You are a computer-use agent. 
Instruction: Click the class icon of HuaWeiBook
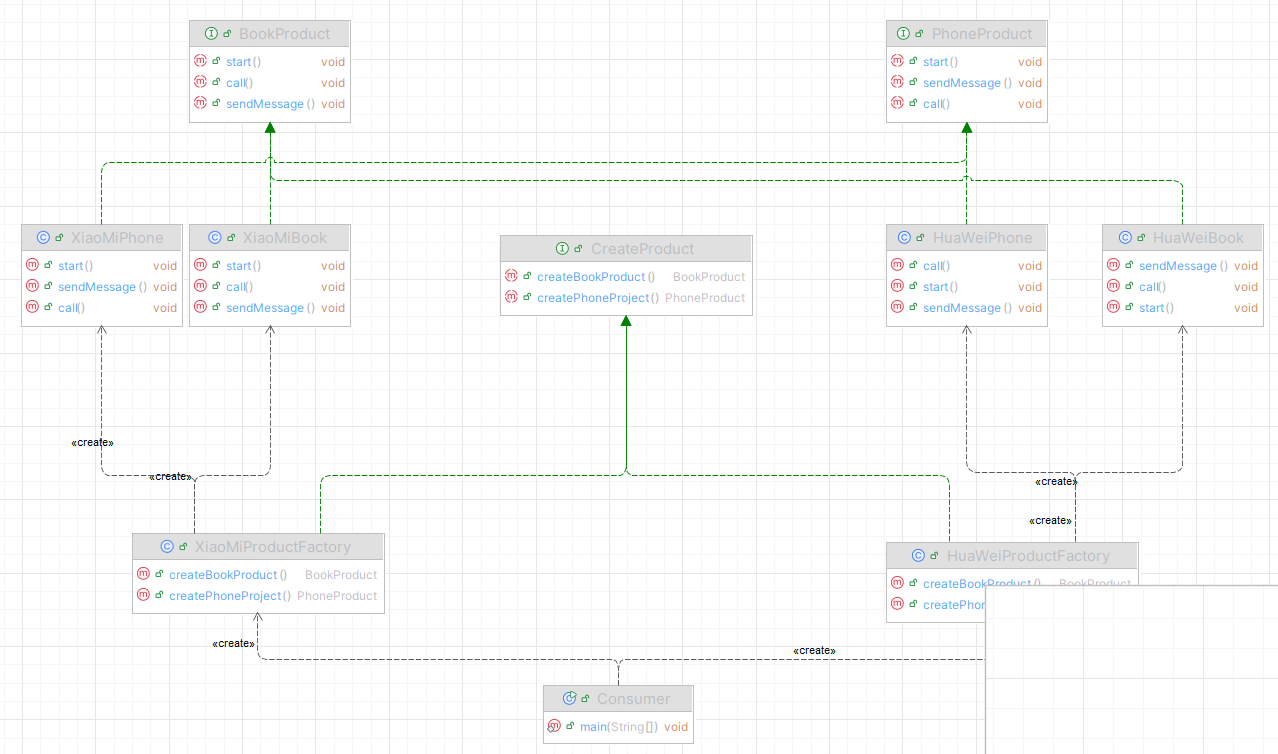tap(1125, 238)
